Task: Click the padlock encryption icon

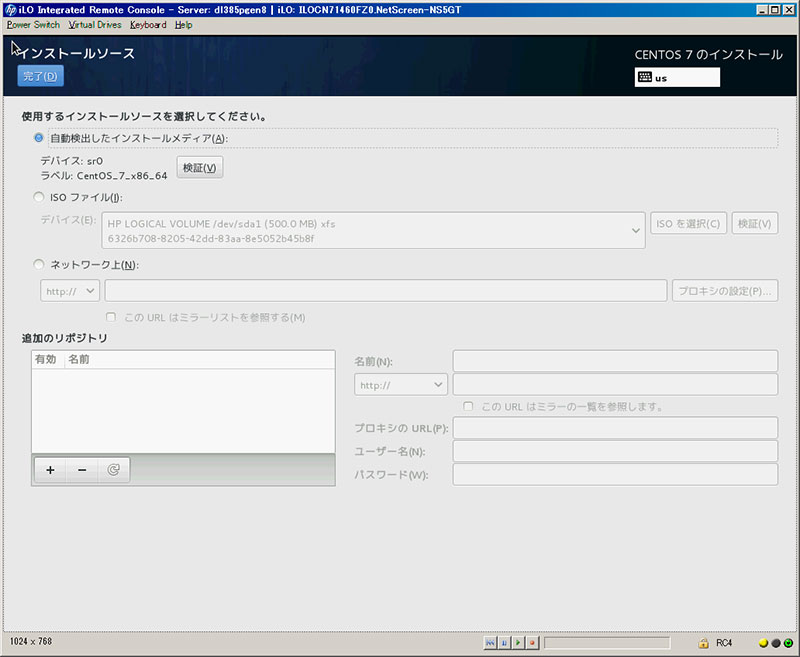Action: click(704, 643)
